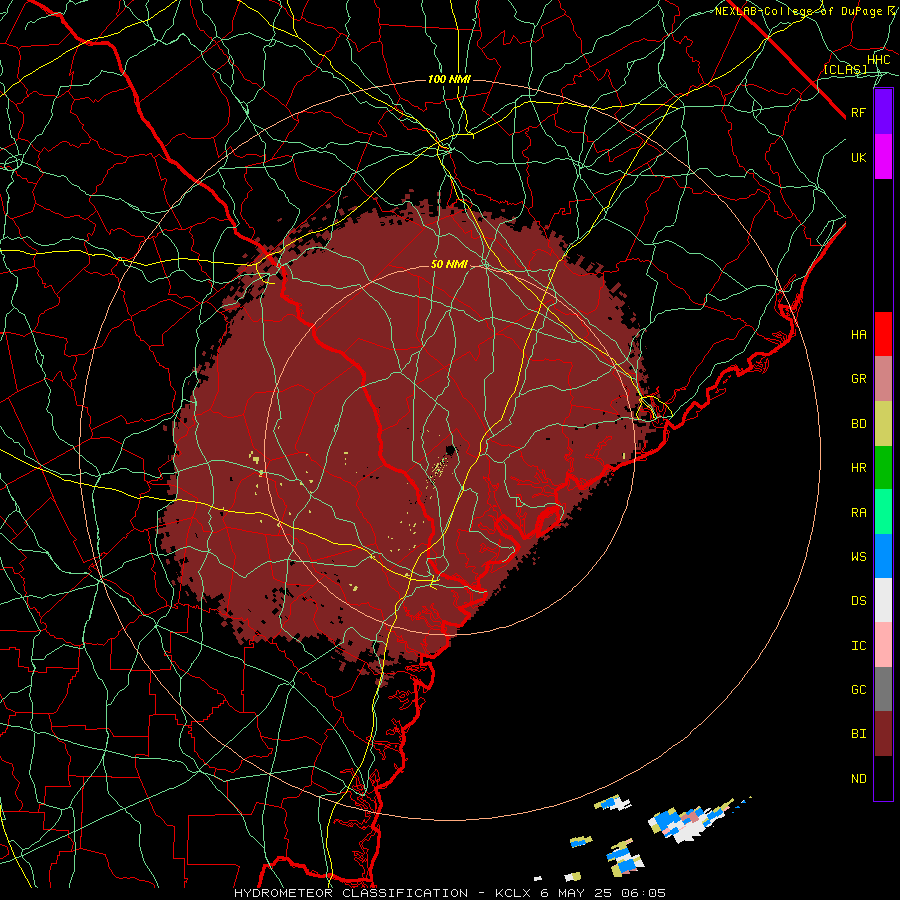Screen dimensions: 900x900
Task: Click the gray GC legend swatch
Action: (x=883, y=689)
